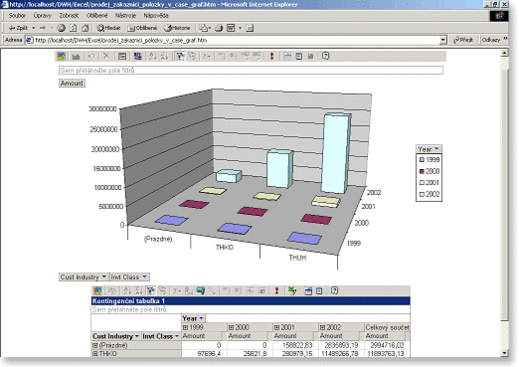Viewport: 519px width, 367px height.
Task: Click the Home icon in browser toolbar
Action: (x=85, y=28)
